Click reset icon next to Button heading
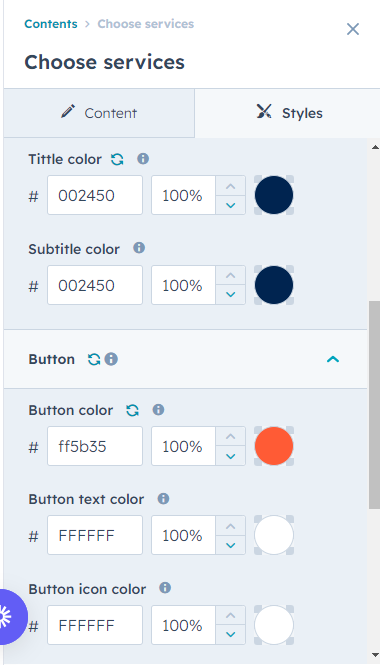Screen dimensions: 380x665 tap(94, 359)
